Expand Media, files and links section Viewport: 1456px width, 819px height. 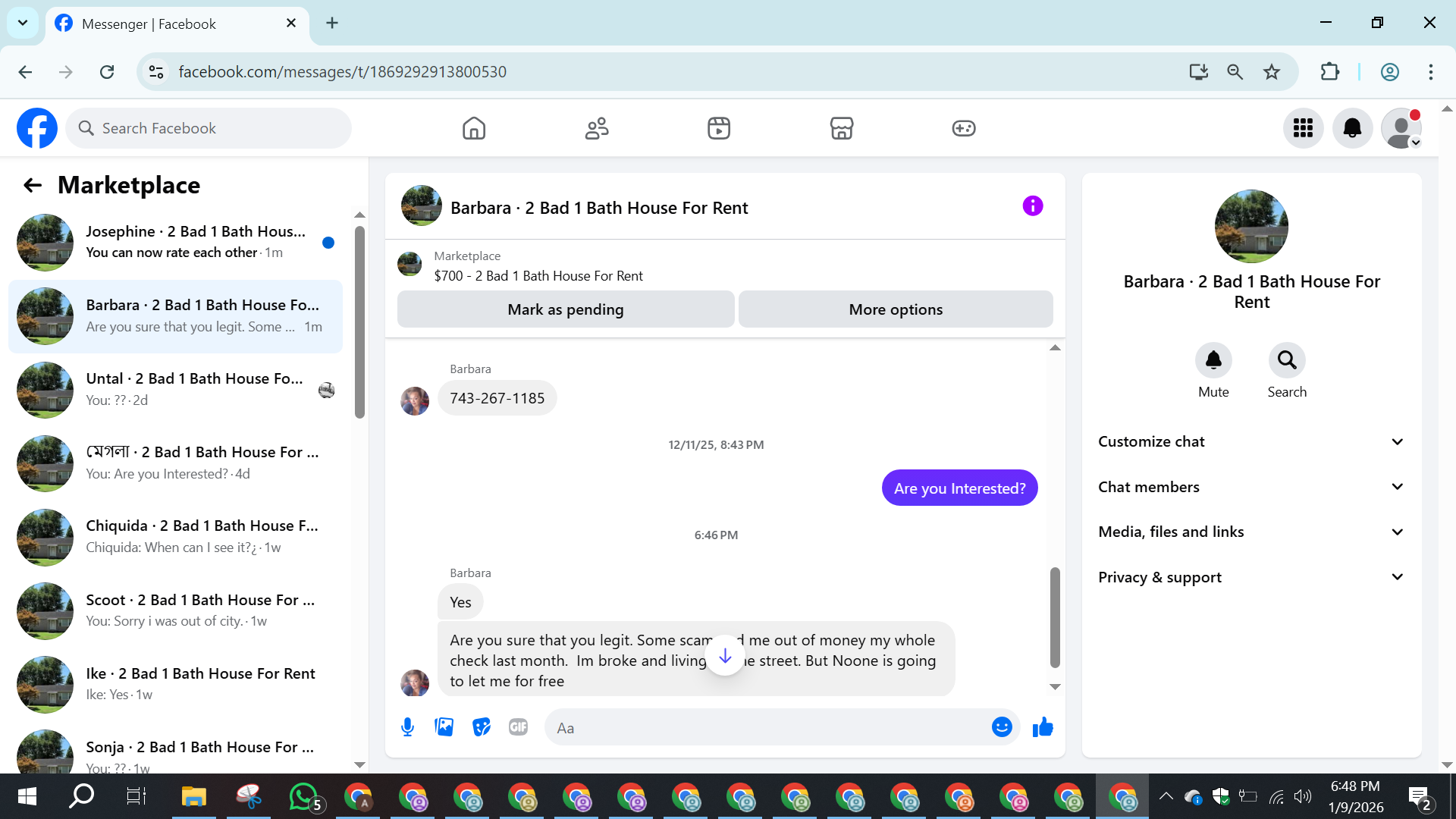pos(1251,532)
